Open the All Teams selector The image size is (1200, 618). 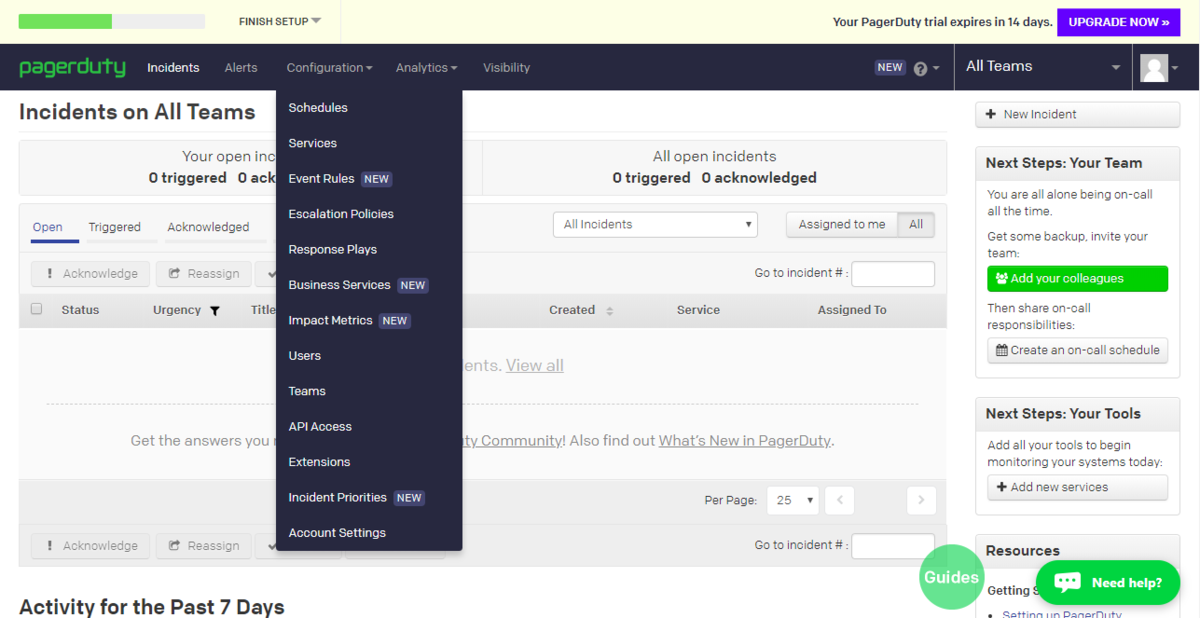(x=1043, y=67)
